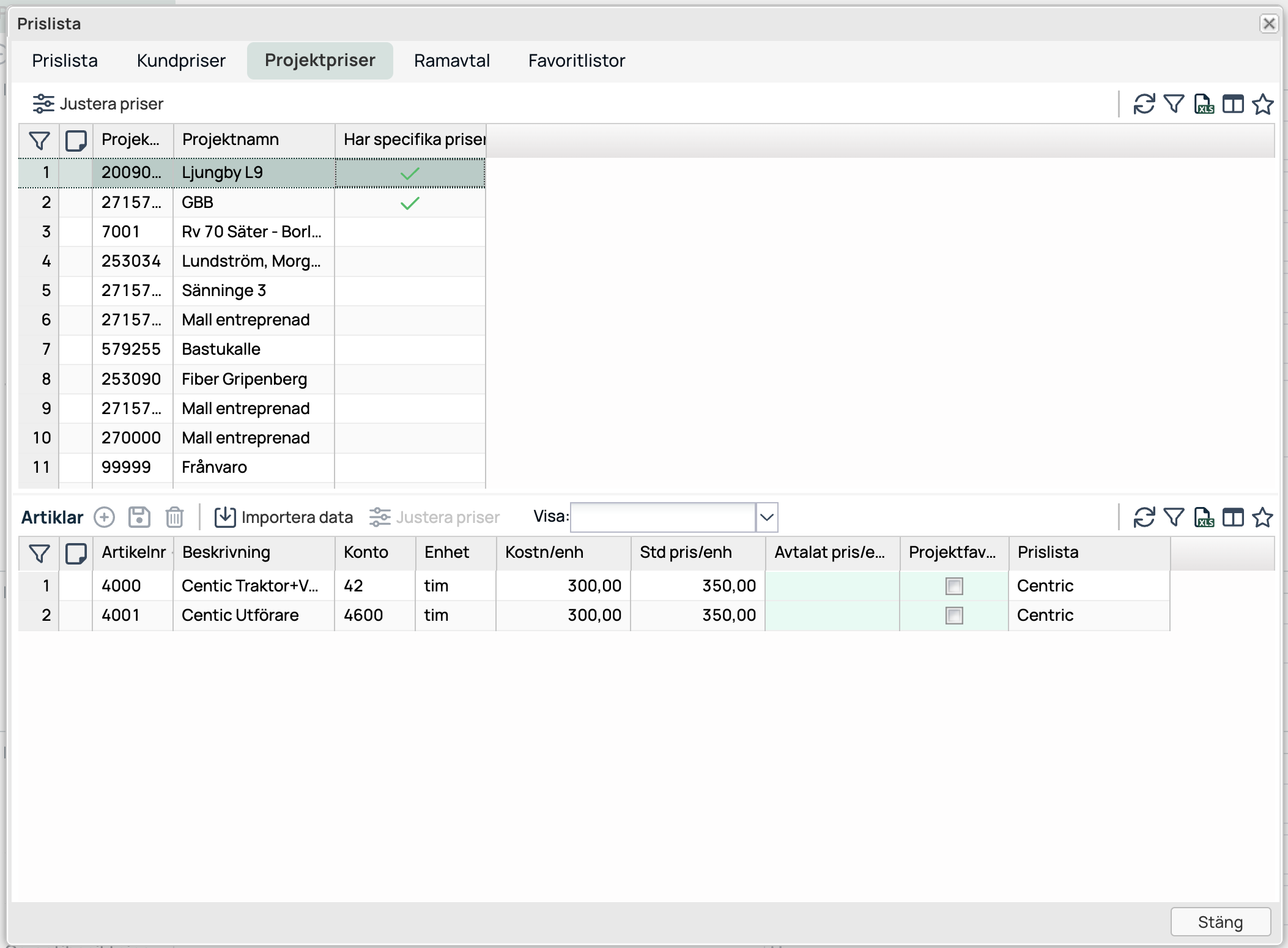Screen dimensions: 1288x948
Task: Open the Ramavtal tab
Action: pos(451,61)
